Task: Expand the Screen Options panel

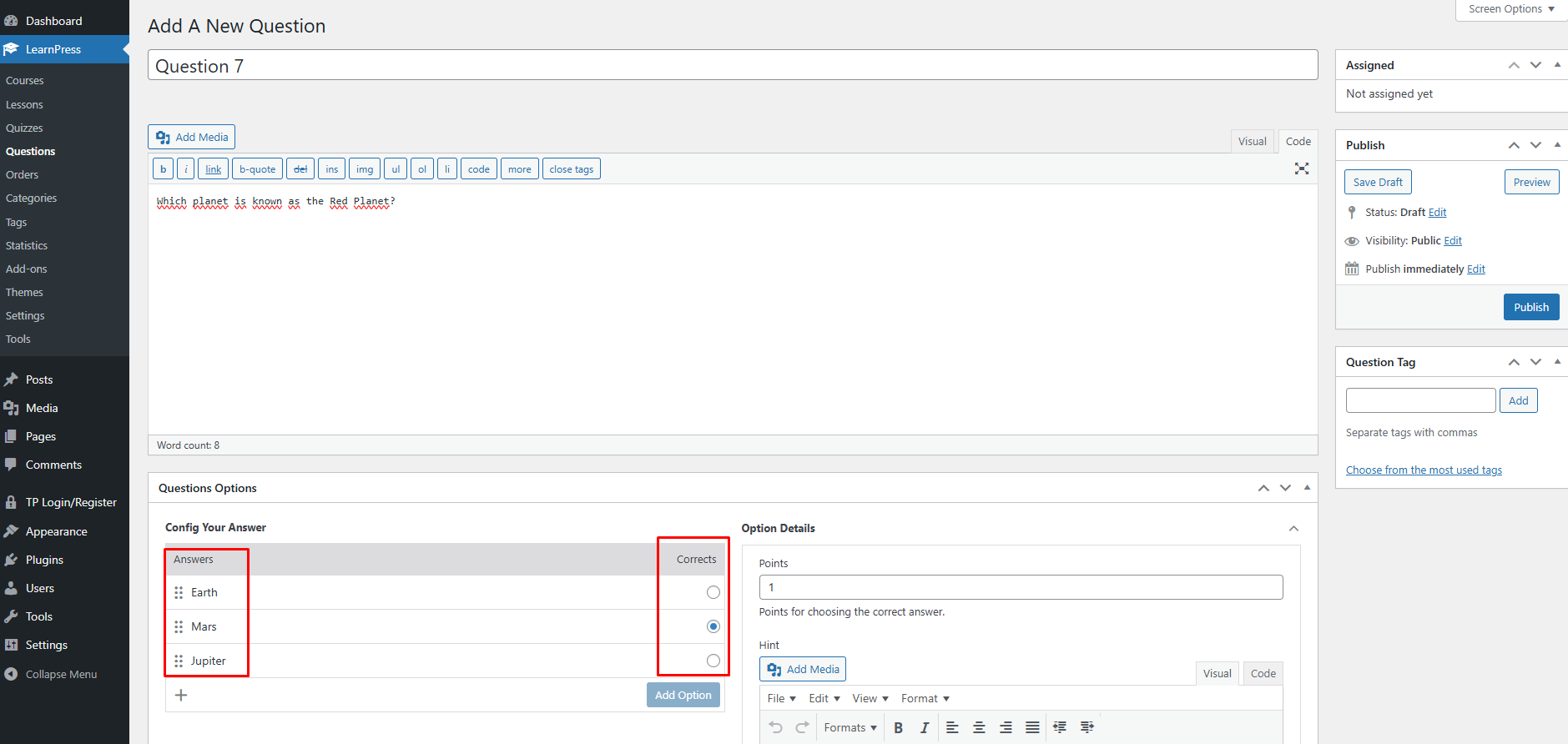Action: pyautogui.click(x=1511, y=9)
